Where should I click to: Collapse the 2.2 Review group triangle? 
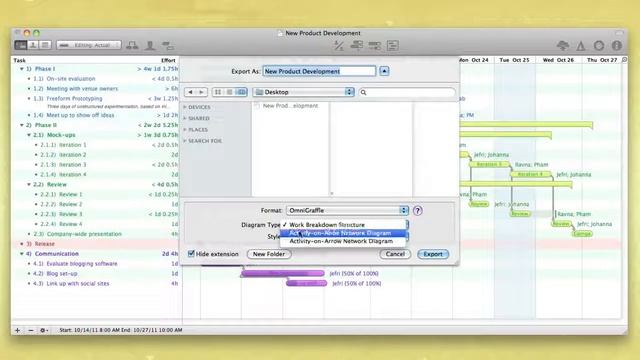[x=29, y=184]
